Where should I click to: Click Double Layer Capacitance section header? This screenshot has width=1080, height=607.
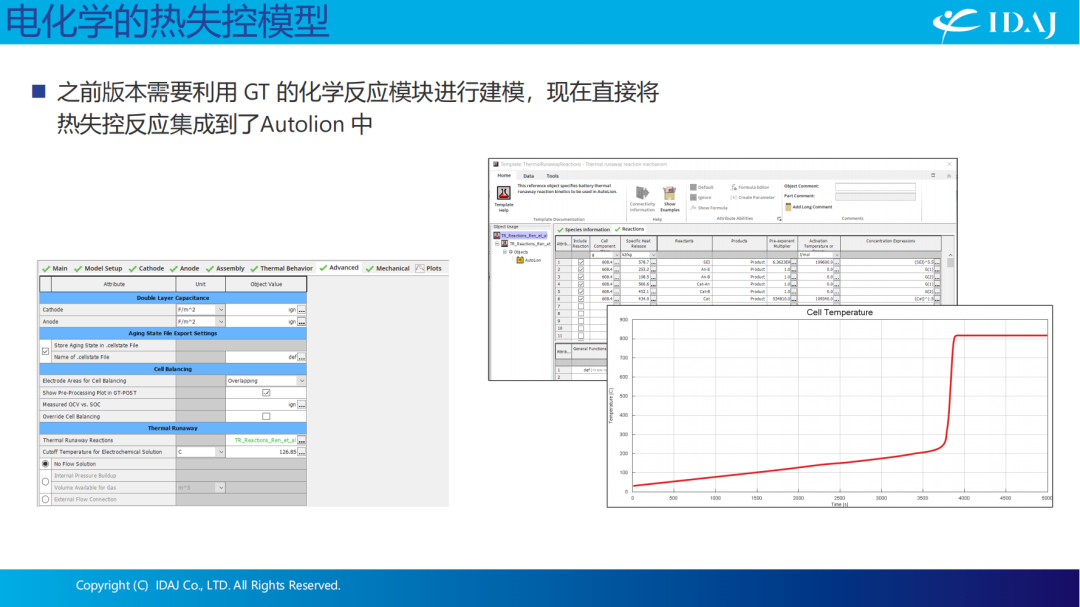(173, 298)
